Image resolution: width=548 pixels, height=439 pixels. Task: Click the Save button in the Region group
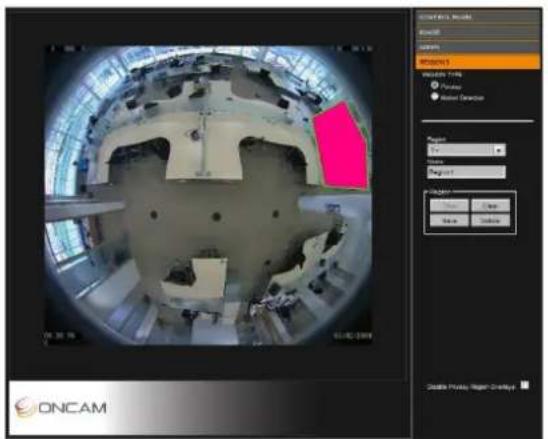coord(449,221)
